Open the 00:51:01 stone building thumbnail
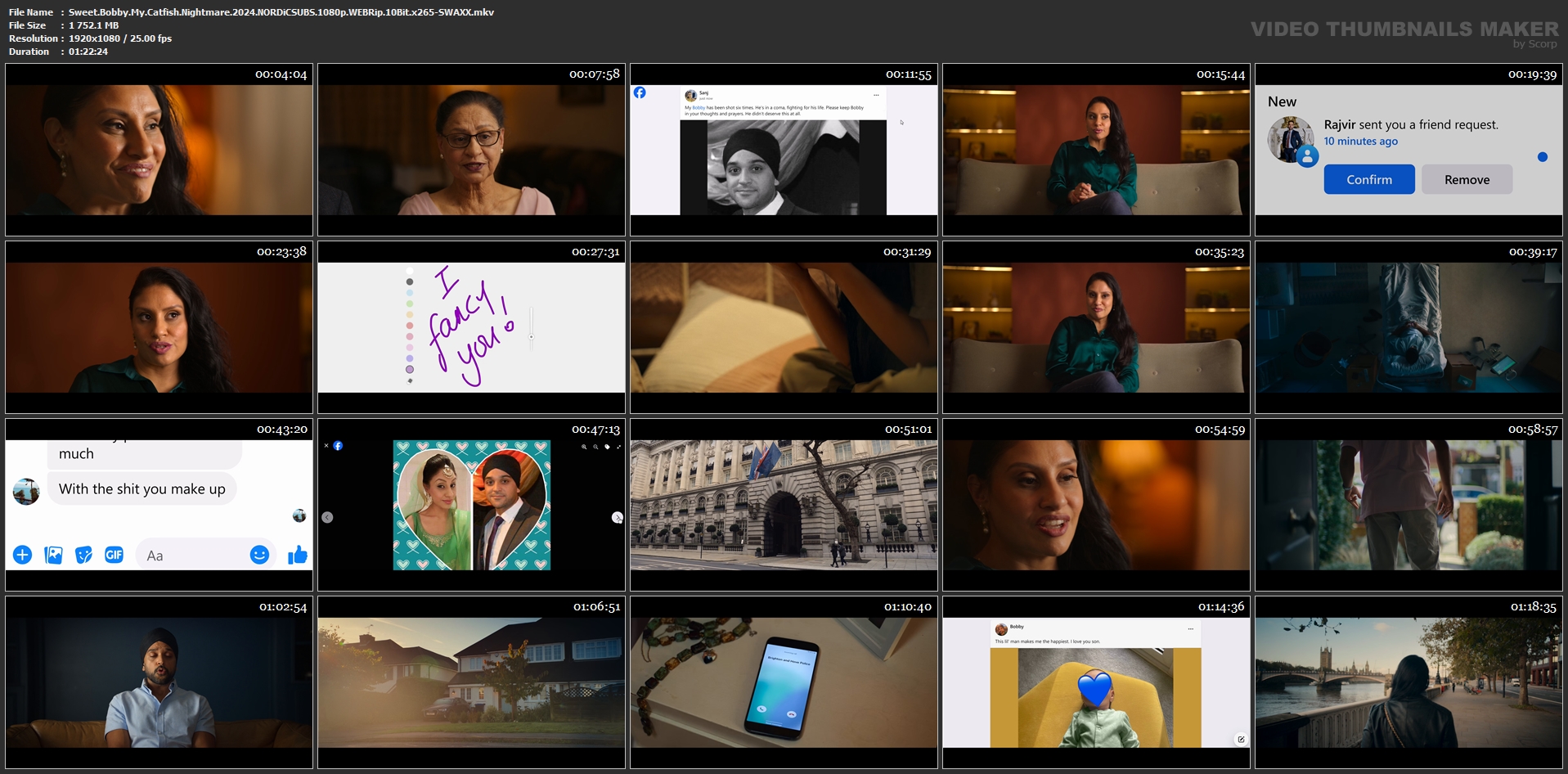 (784, 505)
